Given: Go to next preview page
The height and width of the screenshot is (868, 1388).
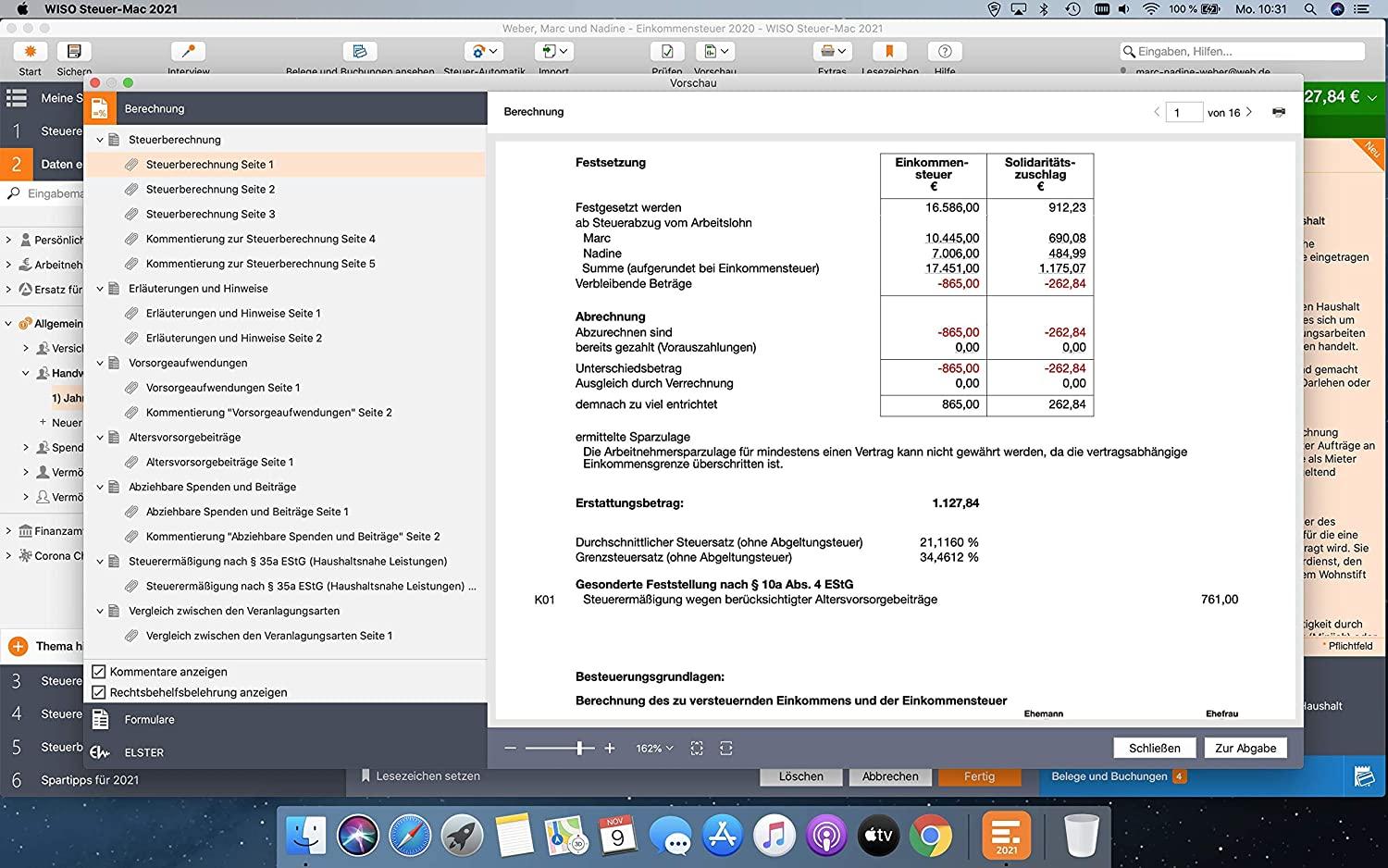Looking at the screenshot, I should pyautogui.click(x=1249, y=112).
